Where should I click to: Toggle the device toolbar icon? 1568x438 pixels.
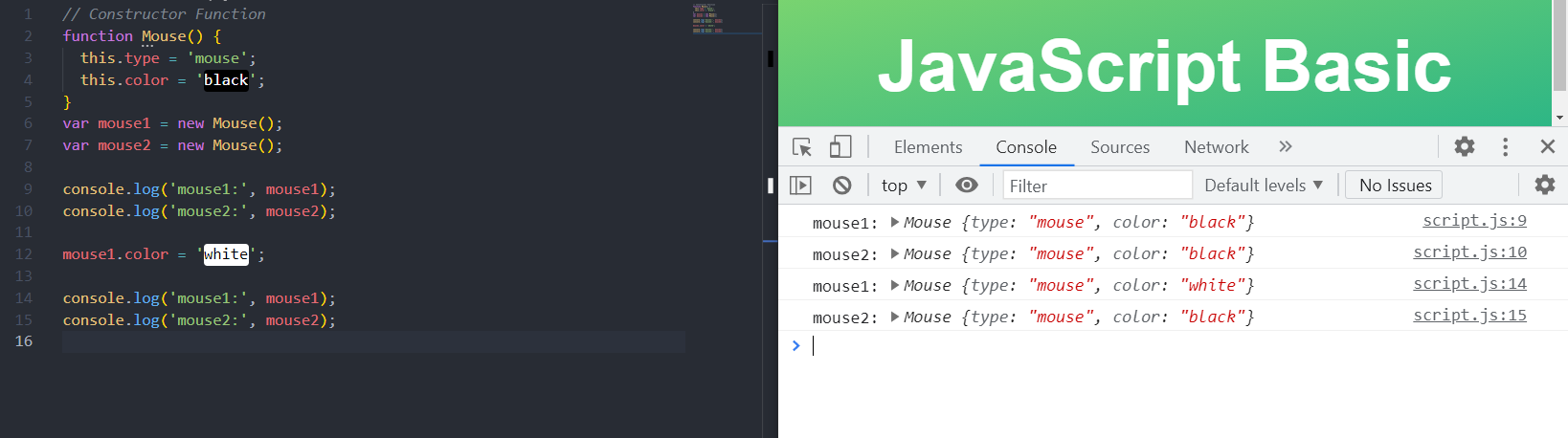840,146
